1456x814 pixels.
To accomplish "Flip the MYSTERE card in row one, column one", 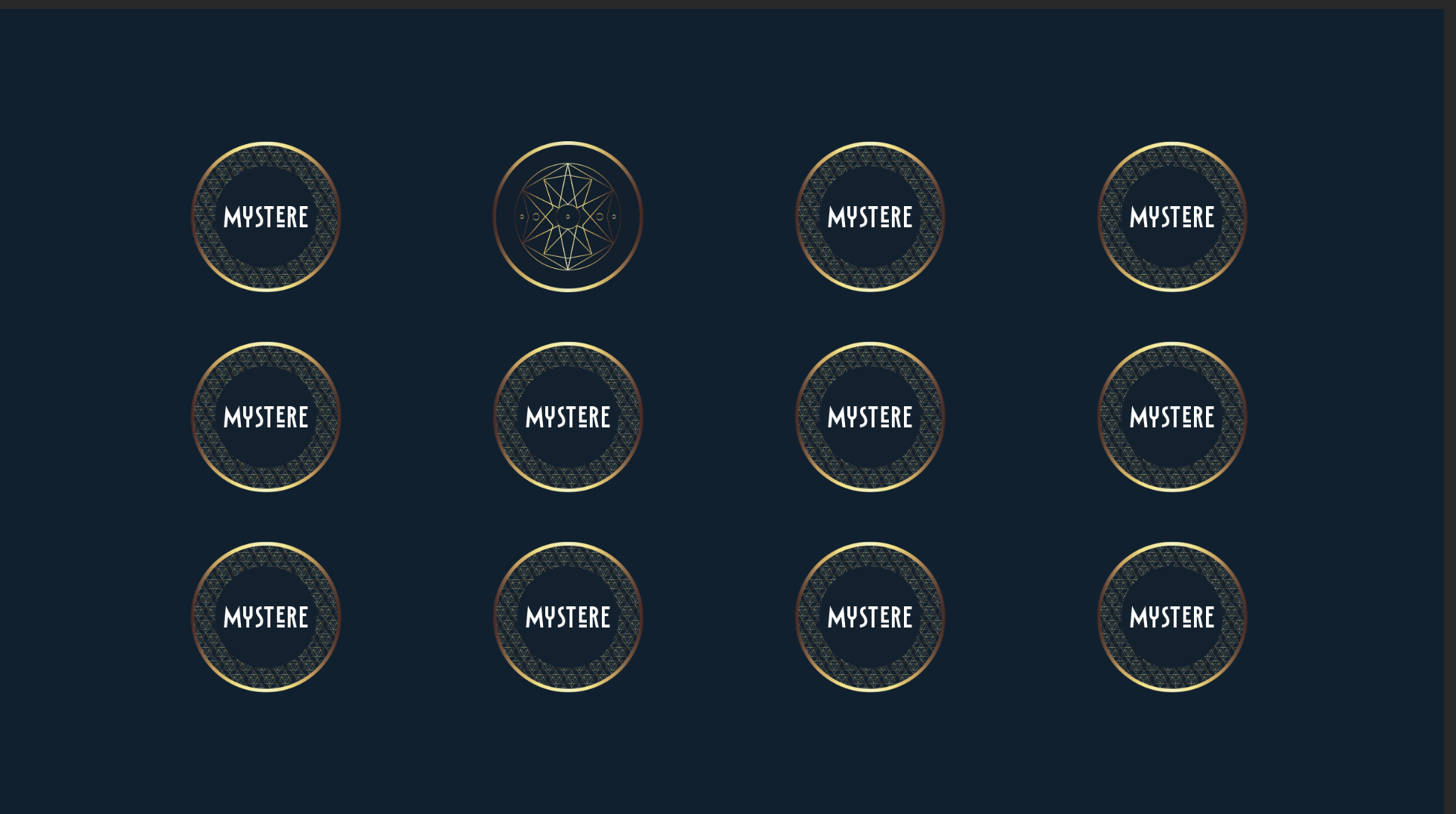I will (266, 217).
